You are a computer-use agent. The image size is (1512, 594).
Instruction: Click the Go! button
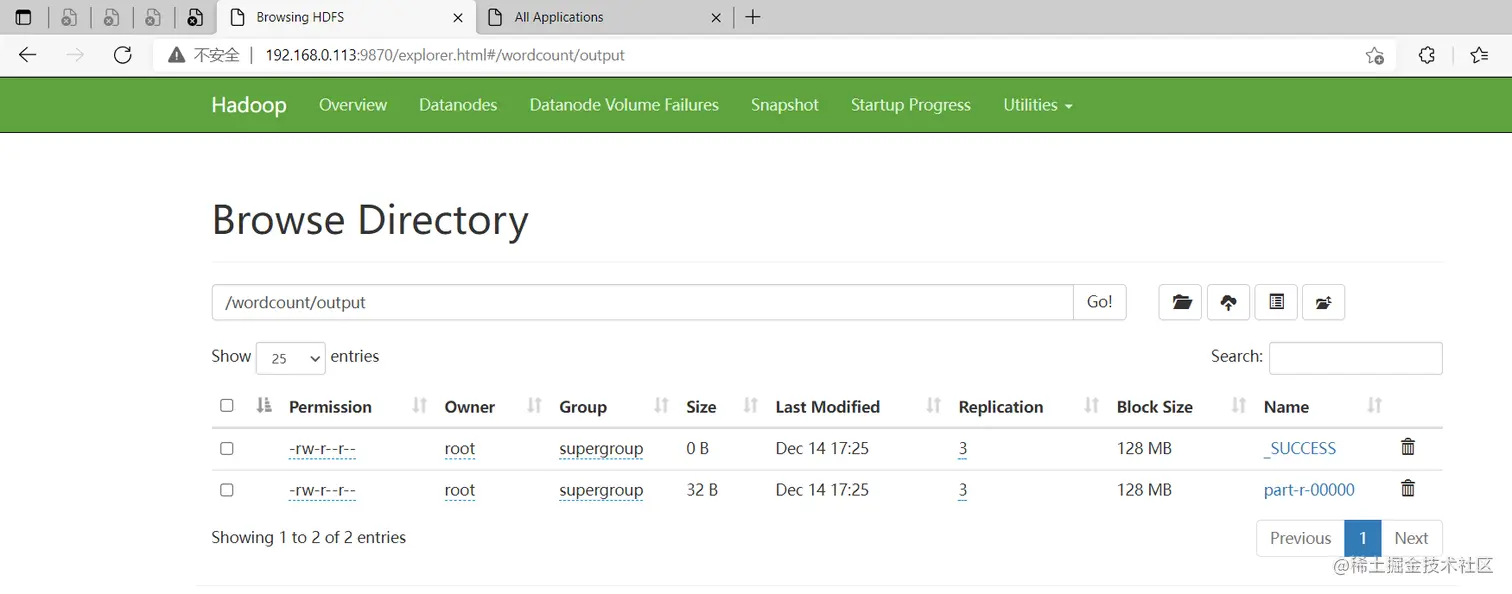pos(1100,302)
